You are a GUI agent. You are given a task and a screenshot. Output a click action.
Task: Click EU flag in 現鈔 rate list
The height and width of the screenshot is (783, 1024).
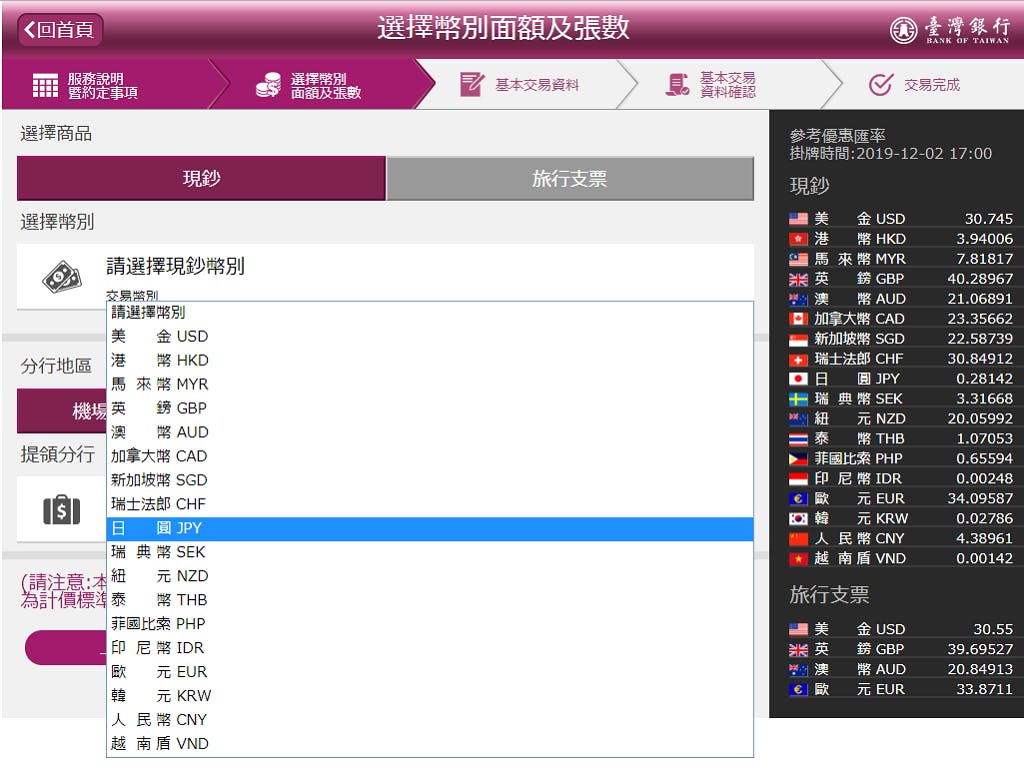(798, 499)
